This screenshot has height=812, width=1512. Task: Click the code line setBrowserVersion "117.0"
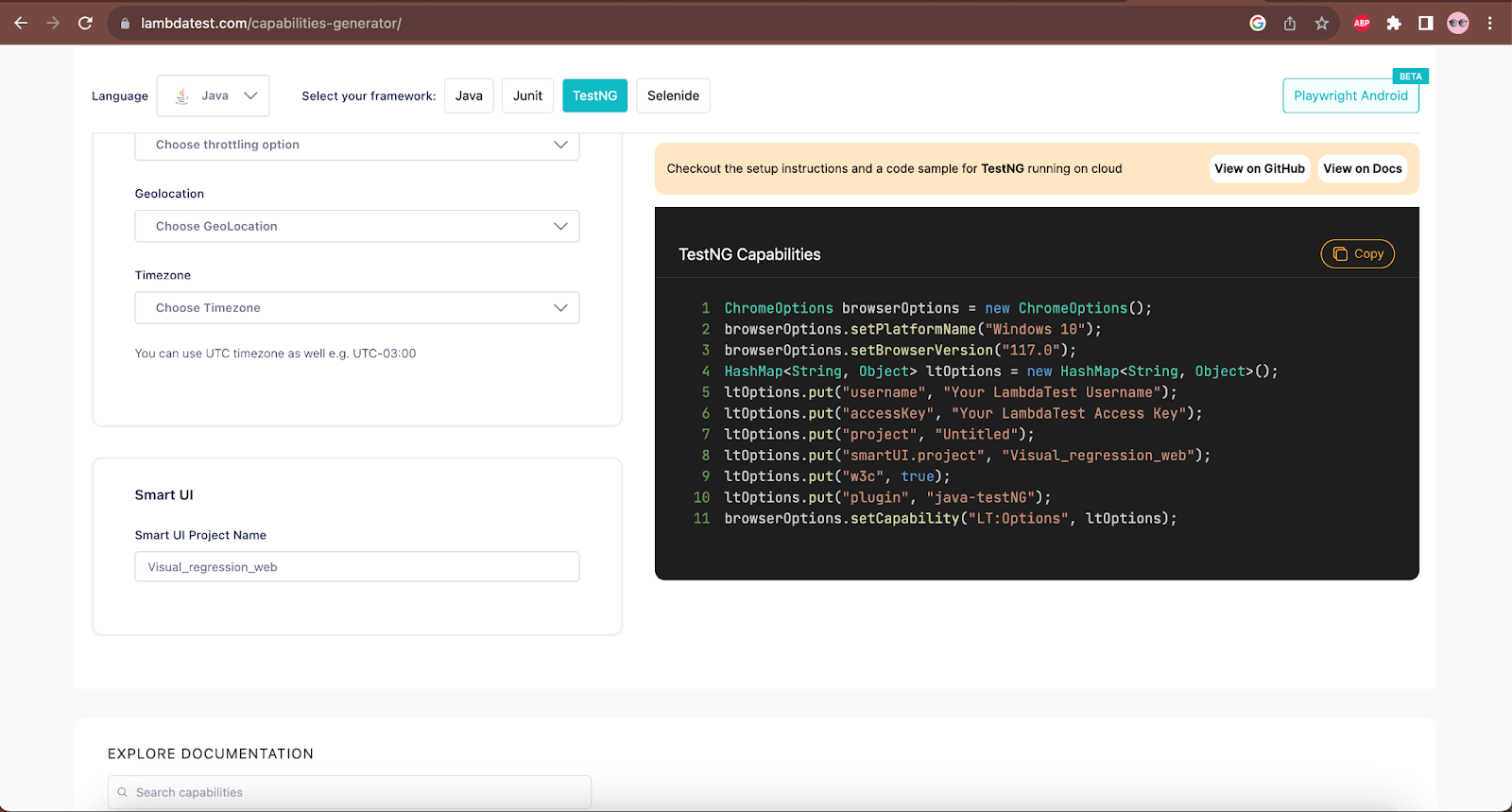tap(901, 350)
